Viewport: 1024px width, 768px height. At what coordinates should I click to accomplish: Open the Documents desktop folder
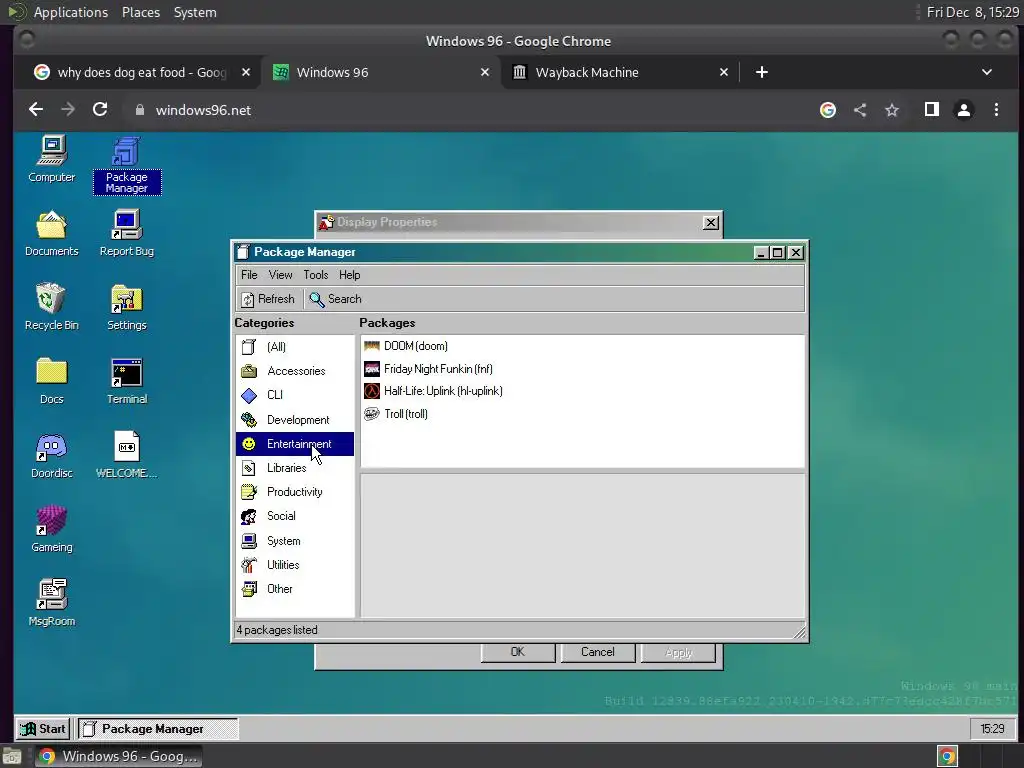click(52, 234)
